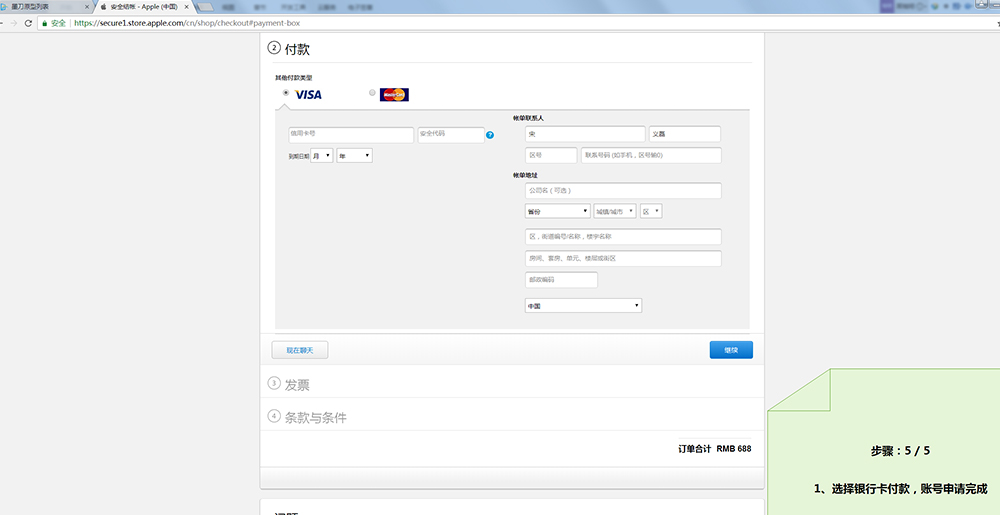Select the VISA radio button
This screenshot has height=515, width=1000.
click(286, 93)
